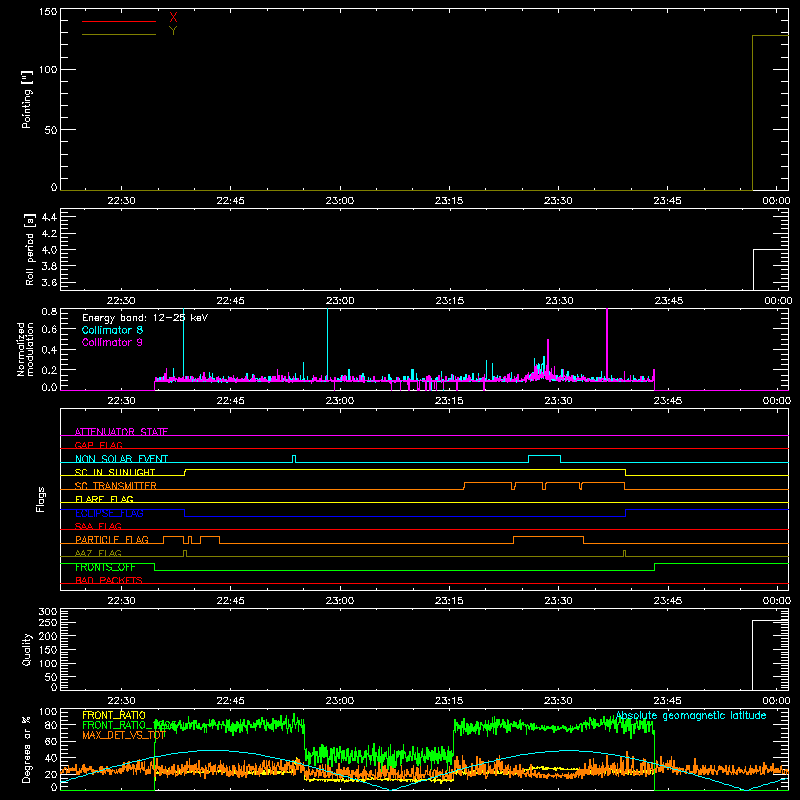Click the "Flags" vertical axis title
The width and height of the screenshot is (800, 800).
[x=41, y=499]
